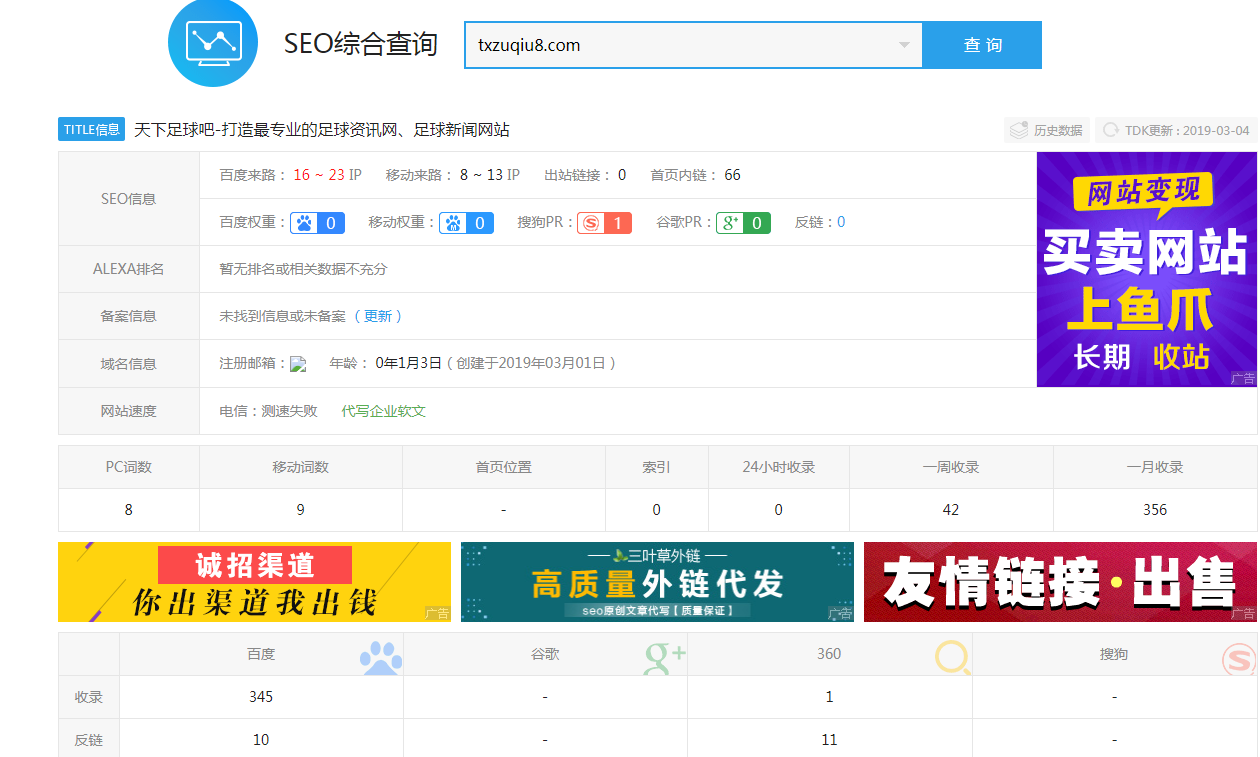Click 360 反链 value 11

tap(829, 740)
